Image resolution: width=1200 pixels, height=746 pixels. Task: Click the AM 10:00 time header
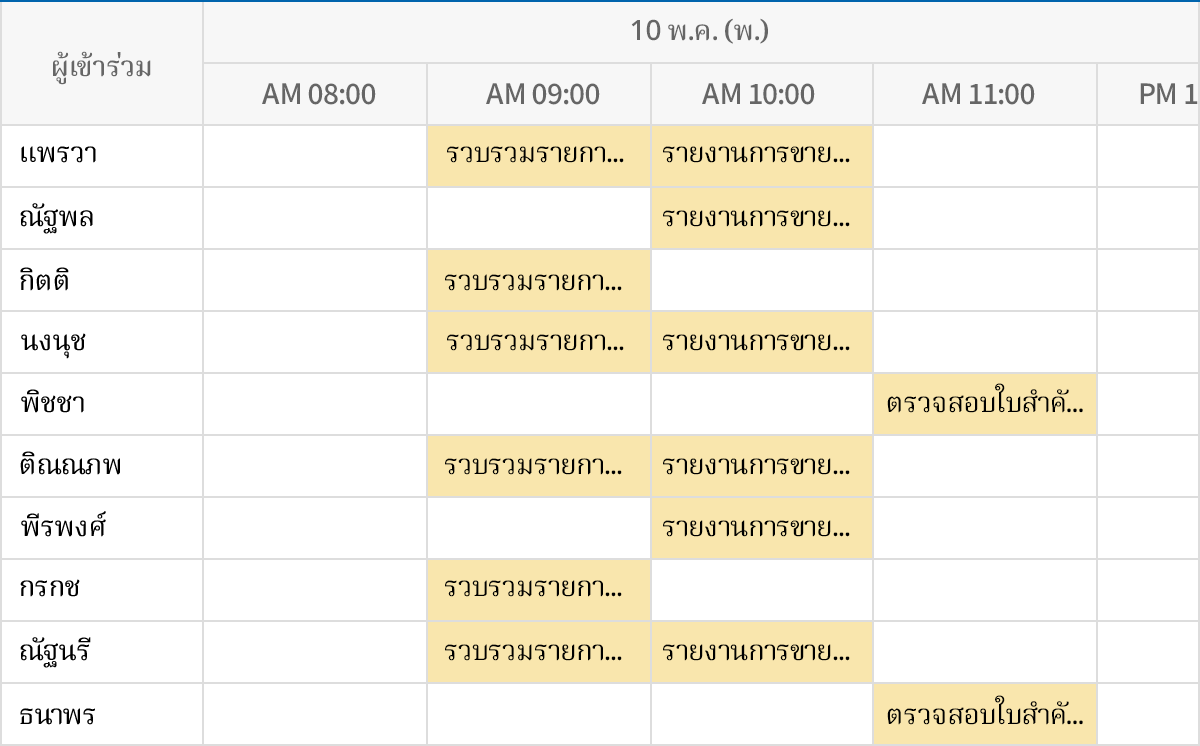click(x=758, y=95)
